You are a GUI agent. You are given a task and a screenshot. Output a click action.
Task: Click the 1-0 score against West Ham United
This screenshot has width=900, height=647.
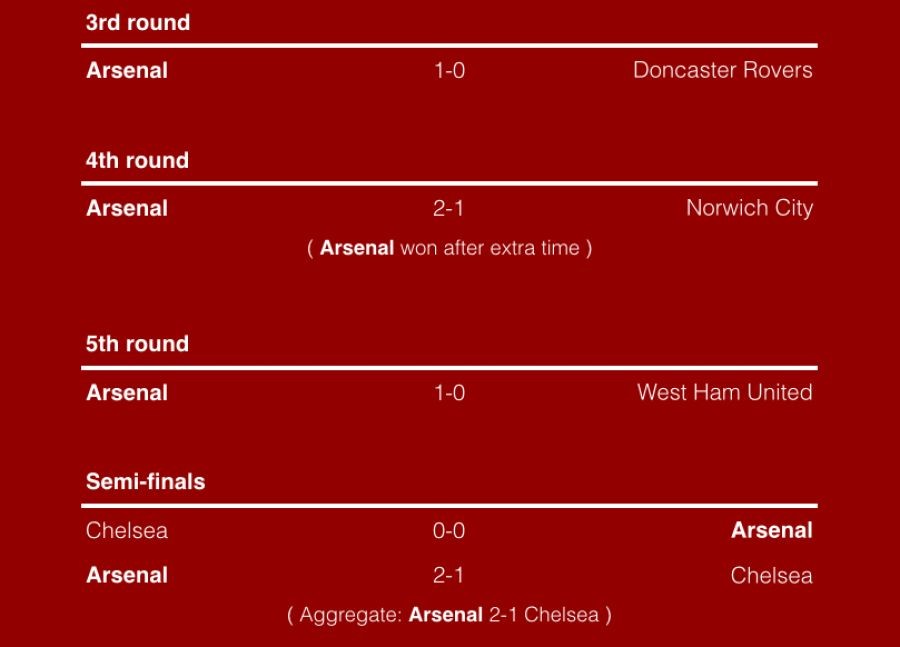449,393
